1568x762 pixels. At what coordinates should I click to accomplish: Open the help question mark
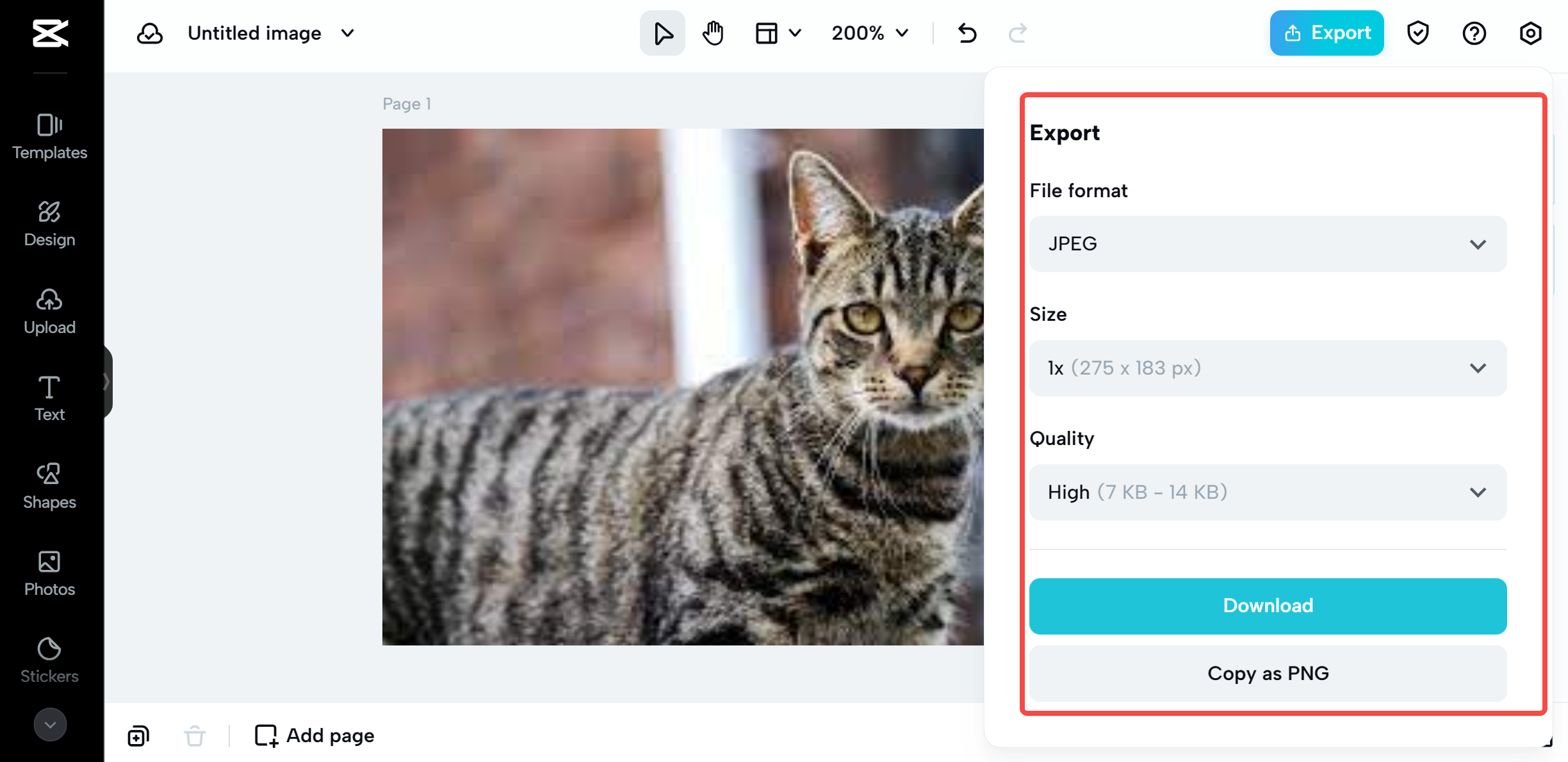[x=1474, y=33]
